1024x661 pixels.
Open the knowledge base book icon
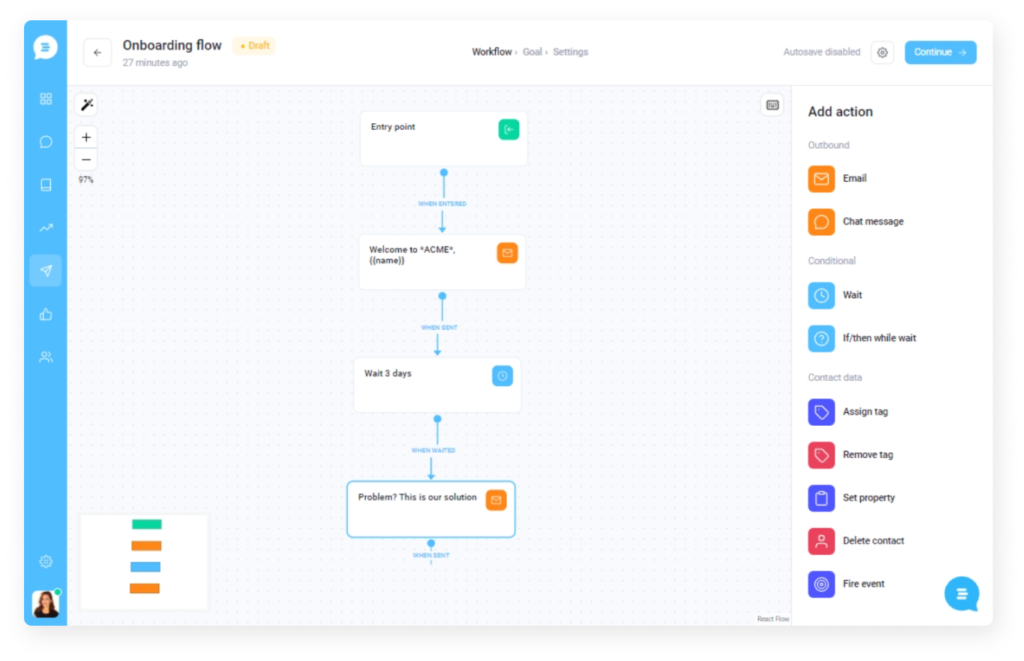pos(46,185)
